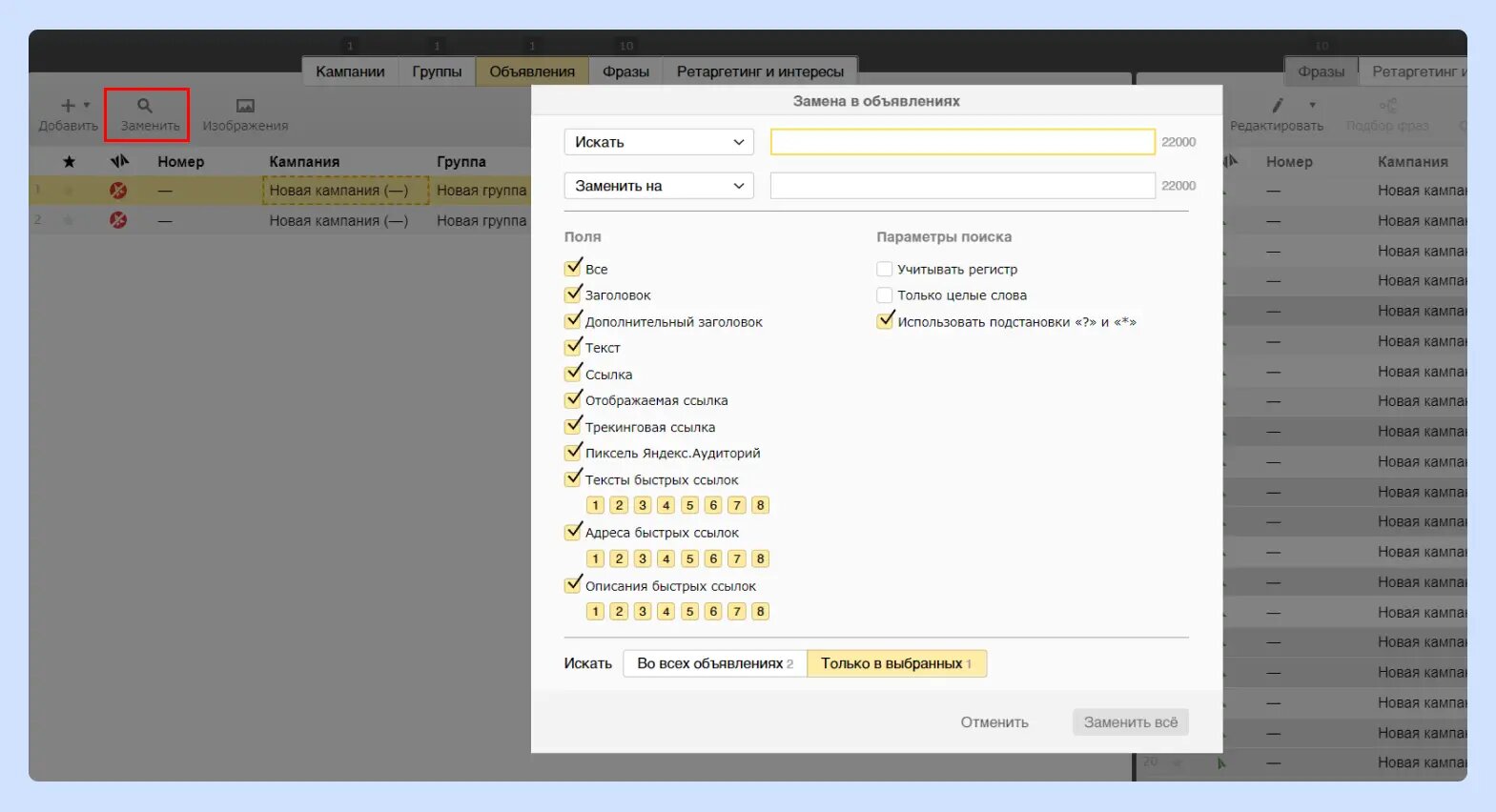Click the red status icon in row 1

click(x=118, y=191)
